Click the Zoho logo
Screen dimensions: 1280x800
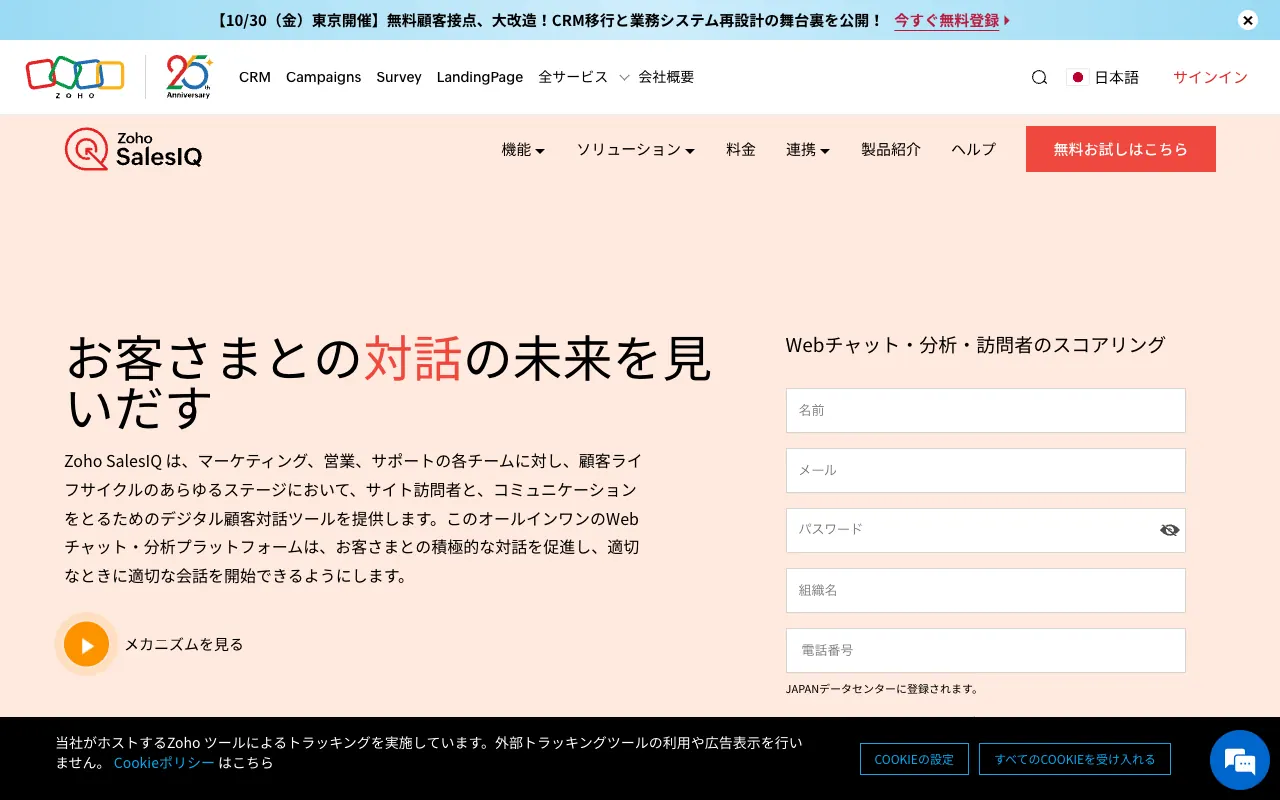pos(75,77)
